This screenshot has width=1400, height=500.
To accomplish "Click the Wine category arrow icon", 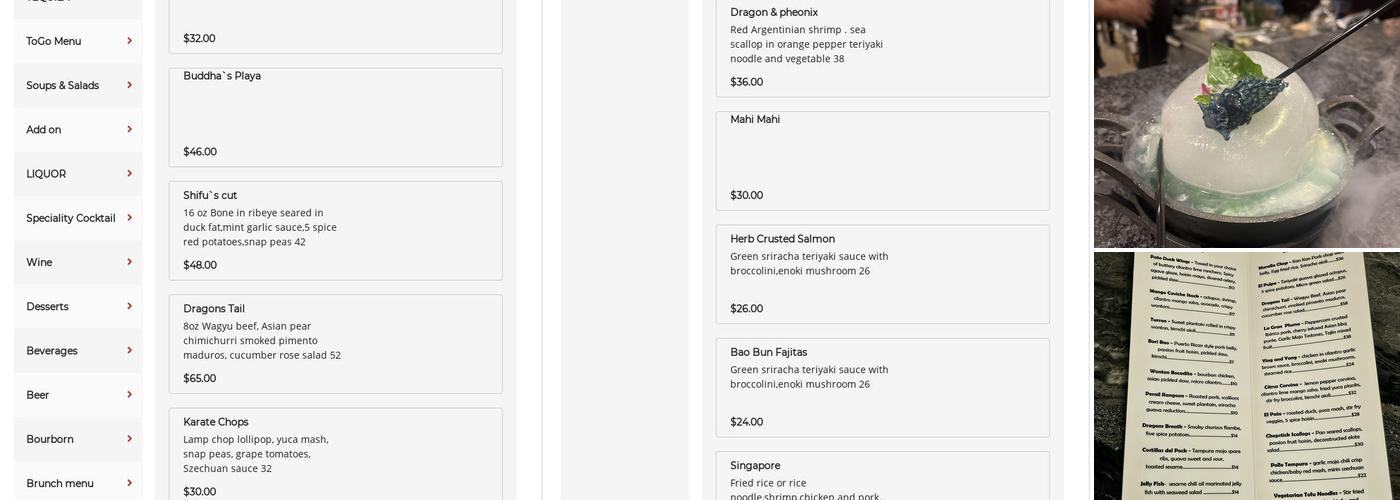I will (129, 262).
